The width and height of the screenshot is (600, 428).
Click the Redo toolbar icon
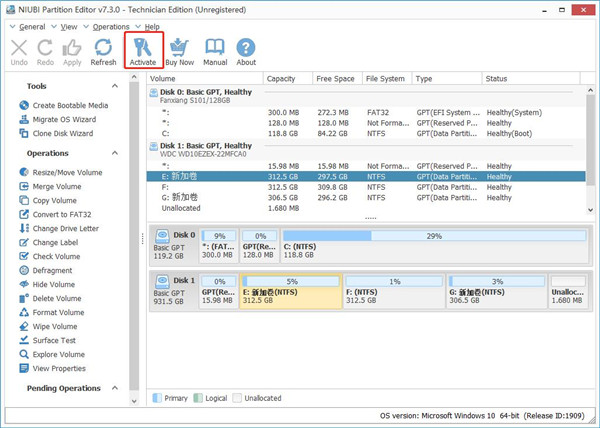(x=45, y=46)
